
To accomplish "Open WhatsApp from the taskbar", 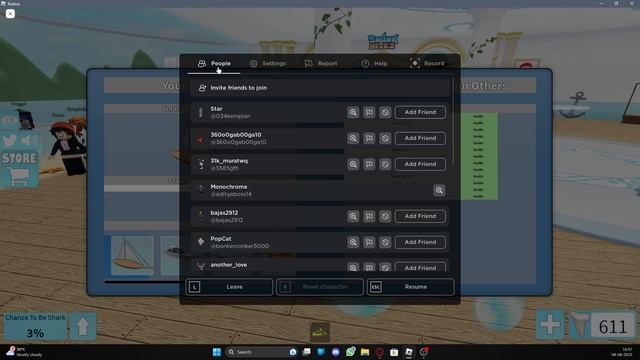I will [350, 352].
